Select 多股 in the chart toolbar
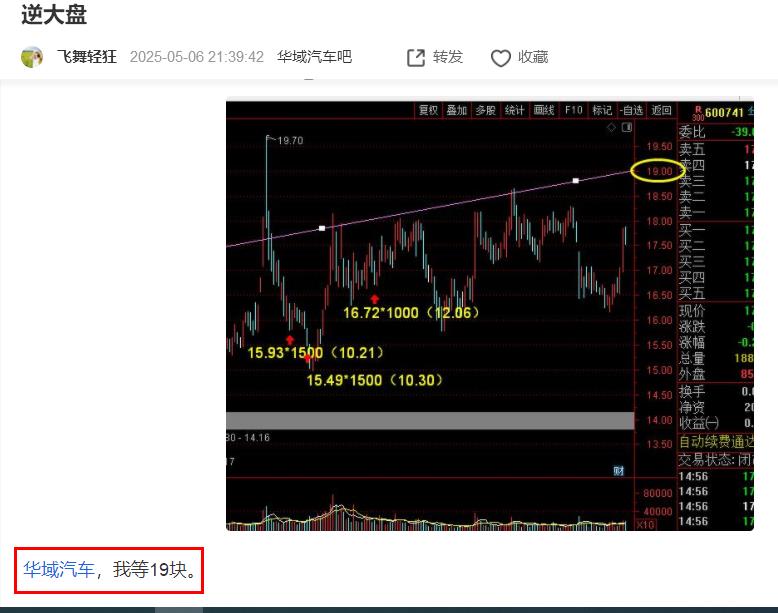The image size is (778, 613). point(486,110)
